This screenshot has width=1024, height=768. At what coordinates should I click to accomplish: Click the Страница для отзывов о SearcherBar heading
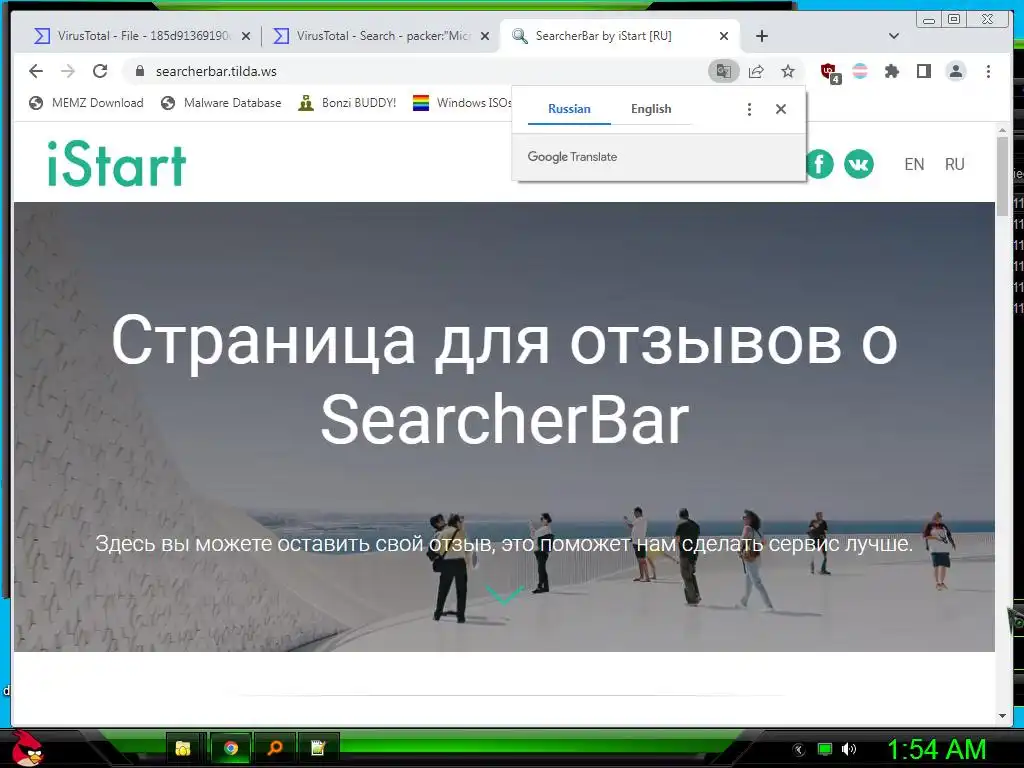click(x=504, y=379)
